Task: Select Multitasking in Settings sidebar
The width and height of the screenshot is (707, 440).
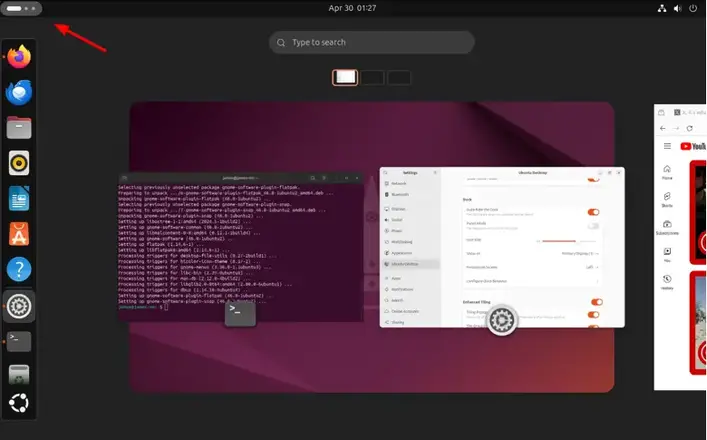Action: pyautogui.click(x=410, y=242)
